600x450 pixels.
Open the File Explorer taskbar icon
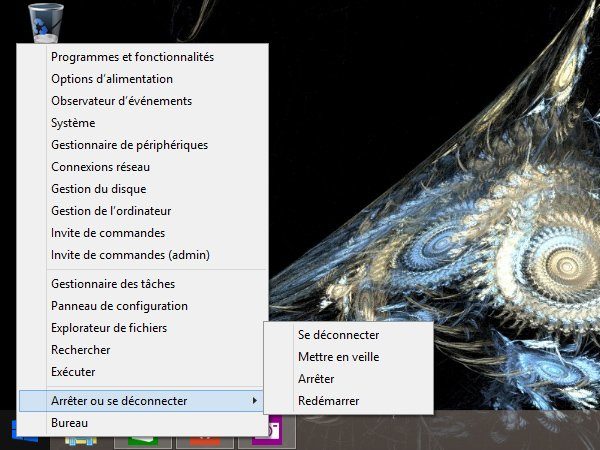[80, 442]
